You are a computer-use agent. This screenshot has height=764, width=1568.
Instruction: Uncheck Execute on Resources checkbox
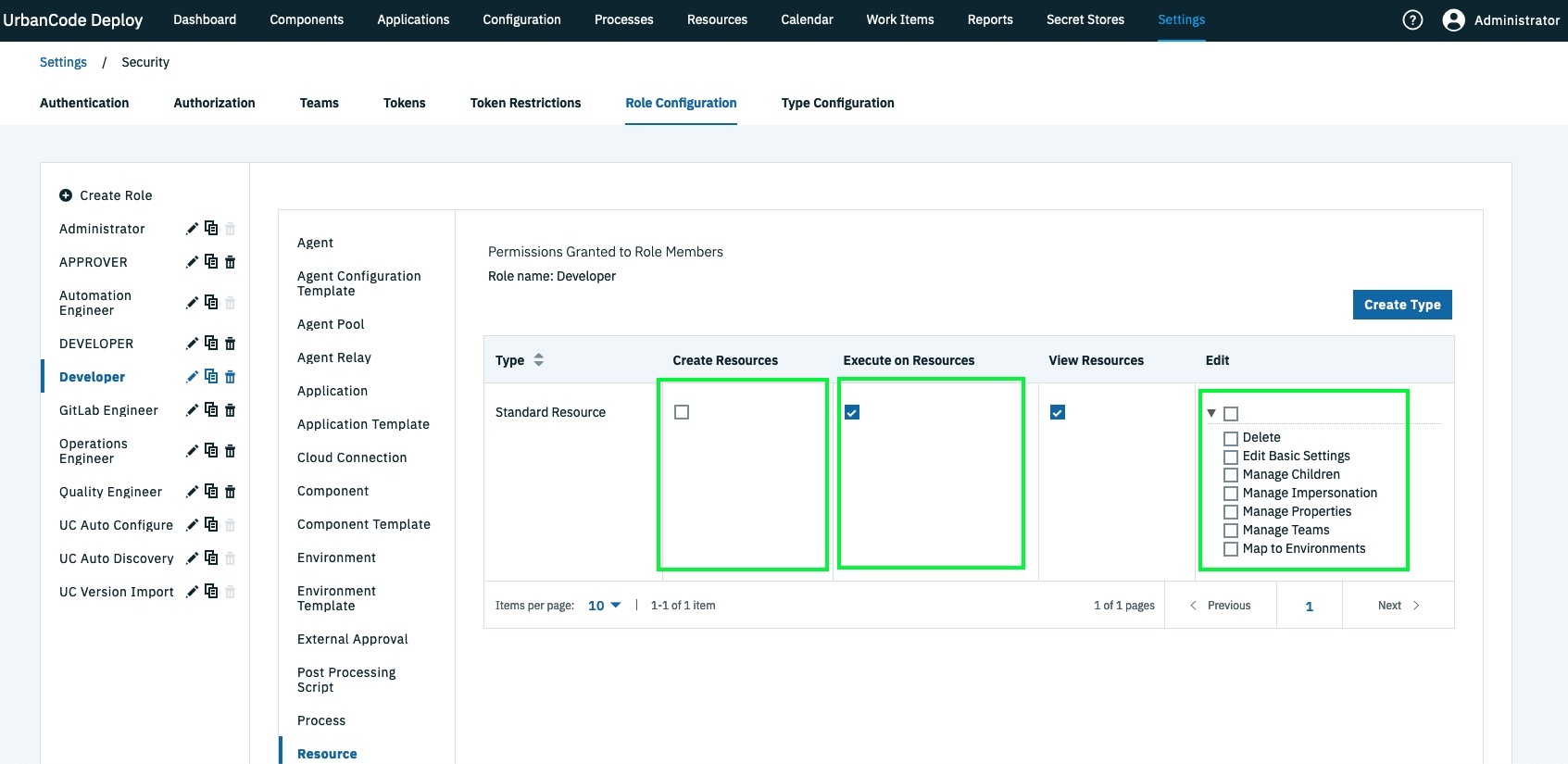pyautogui.click(x=852, y=412)
